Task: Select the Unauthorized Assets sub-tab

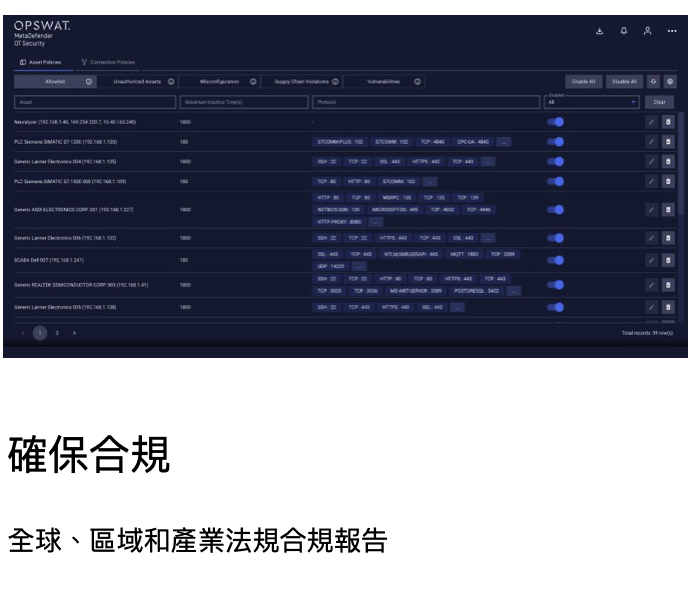Action: pyautogui.click(x=137, y=81)
